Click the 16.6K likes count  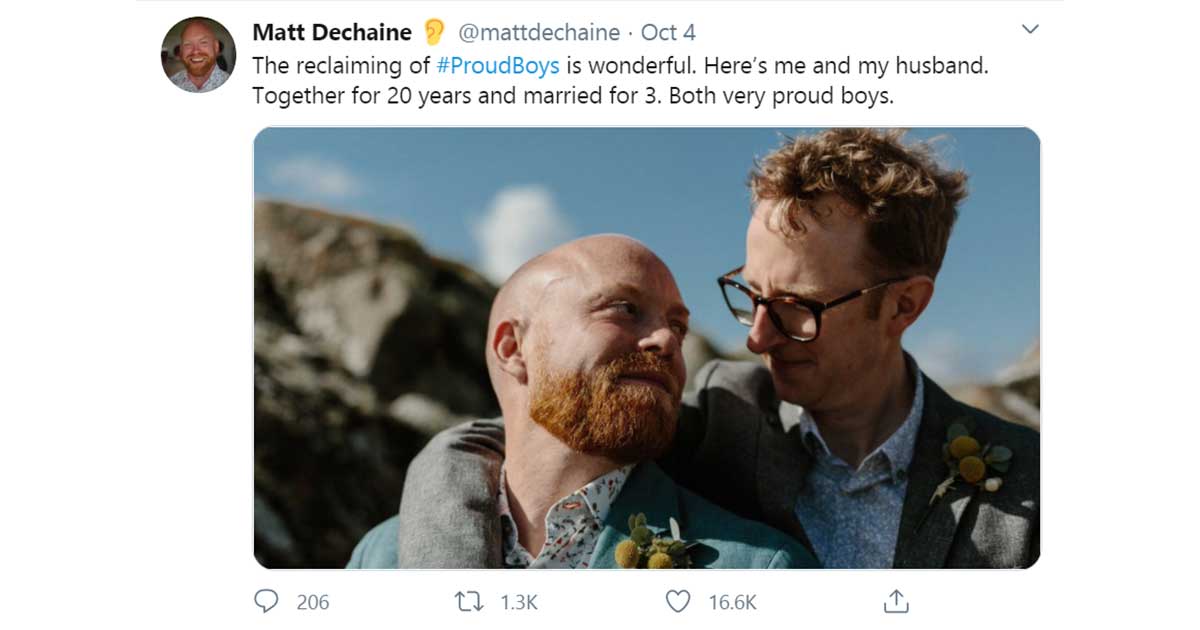coord(733,602)
